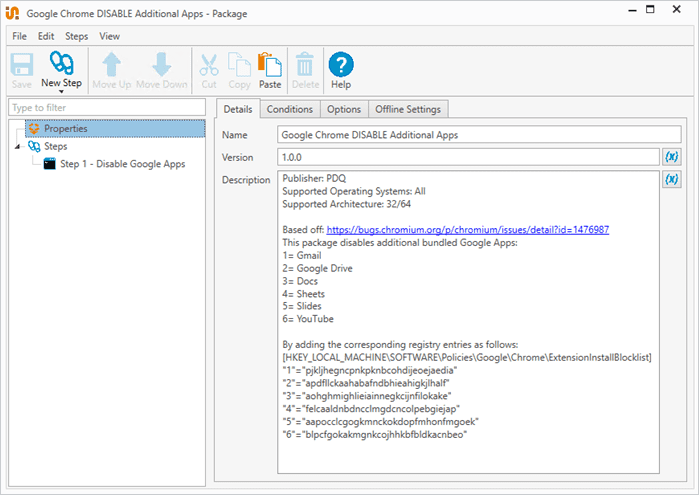Click 'By adding the corresponding registry entries' line
699x495 pixels.
(400, 345)
